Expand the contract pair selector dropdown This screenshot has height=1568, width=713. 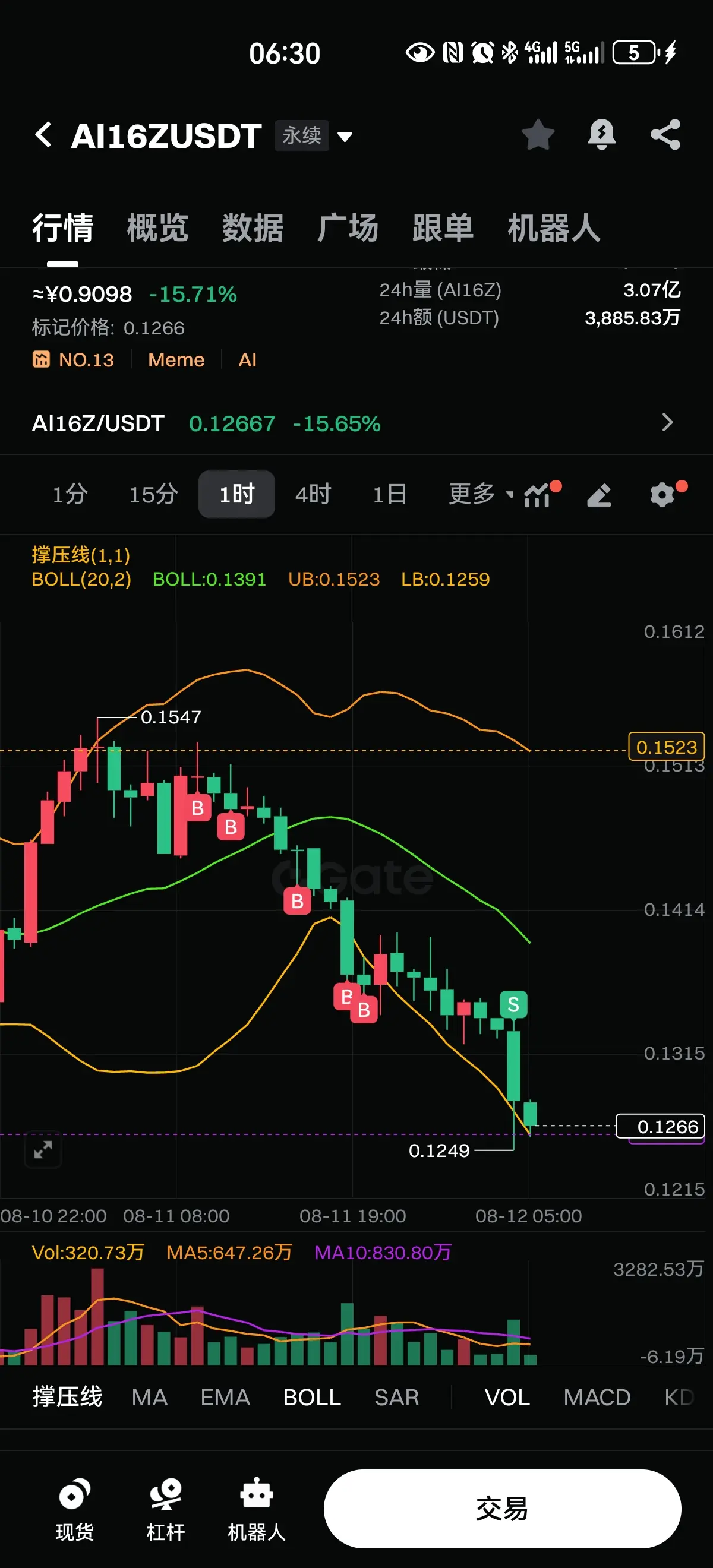click(345, 137)
